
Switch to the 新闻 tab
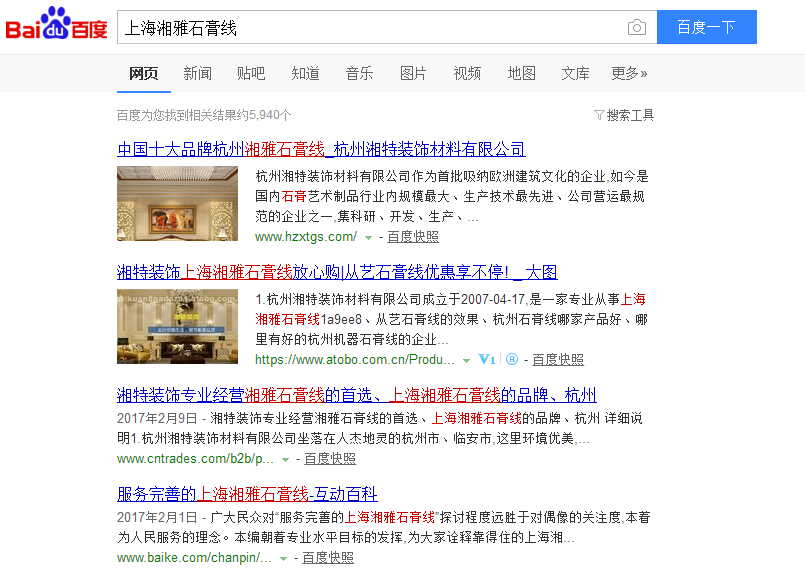(198, 73)
